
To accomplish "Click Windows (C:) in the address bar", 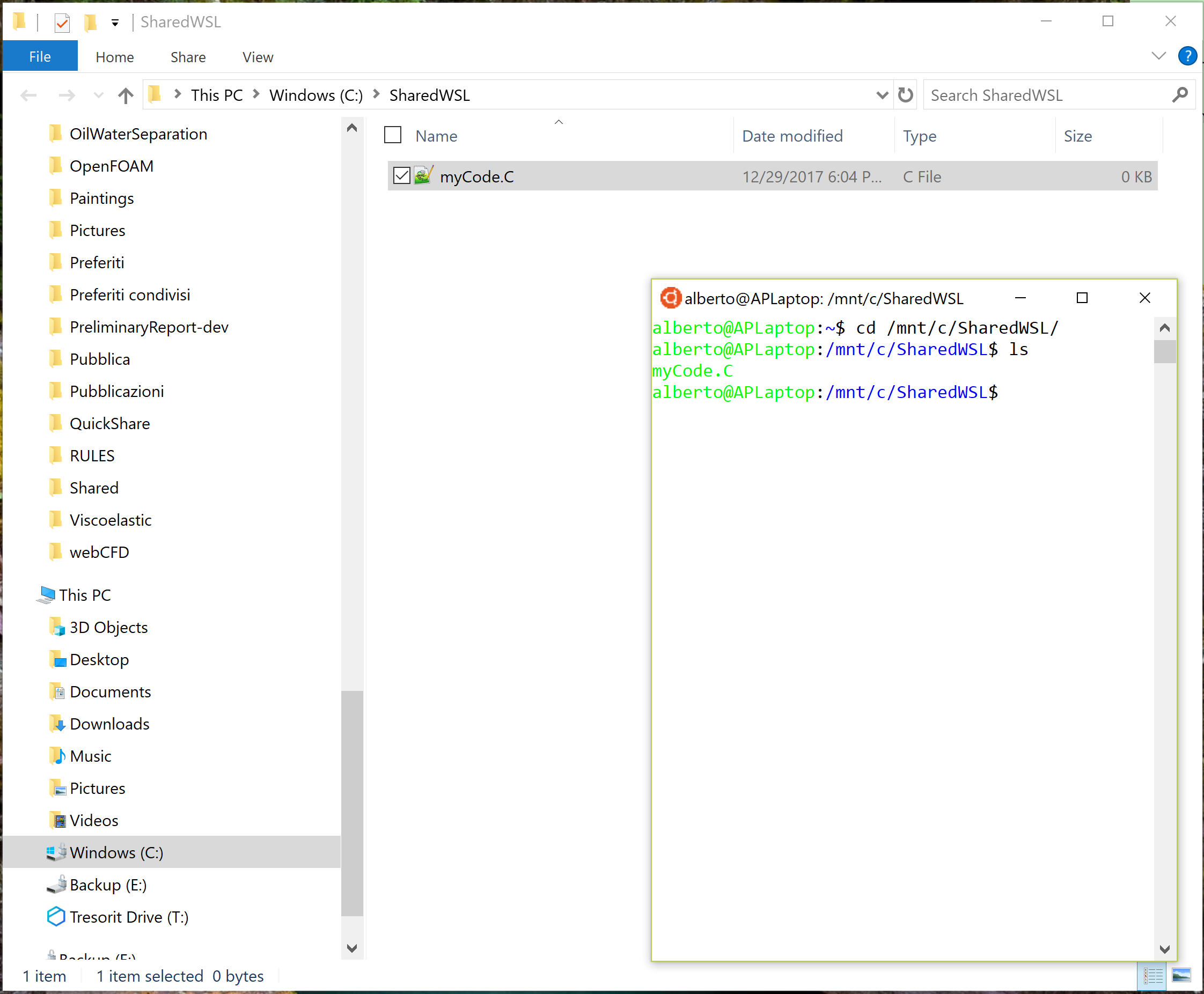I will tap(316, 95).
